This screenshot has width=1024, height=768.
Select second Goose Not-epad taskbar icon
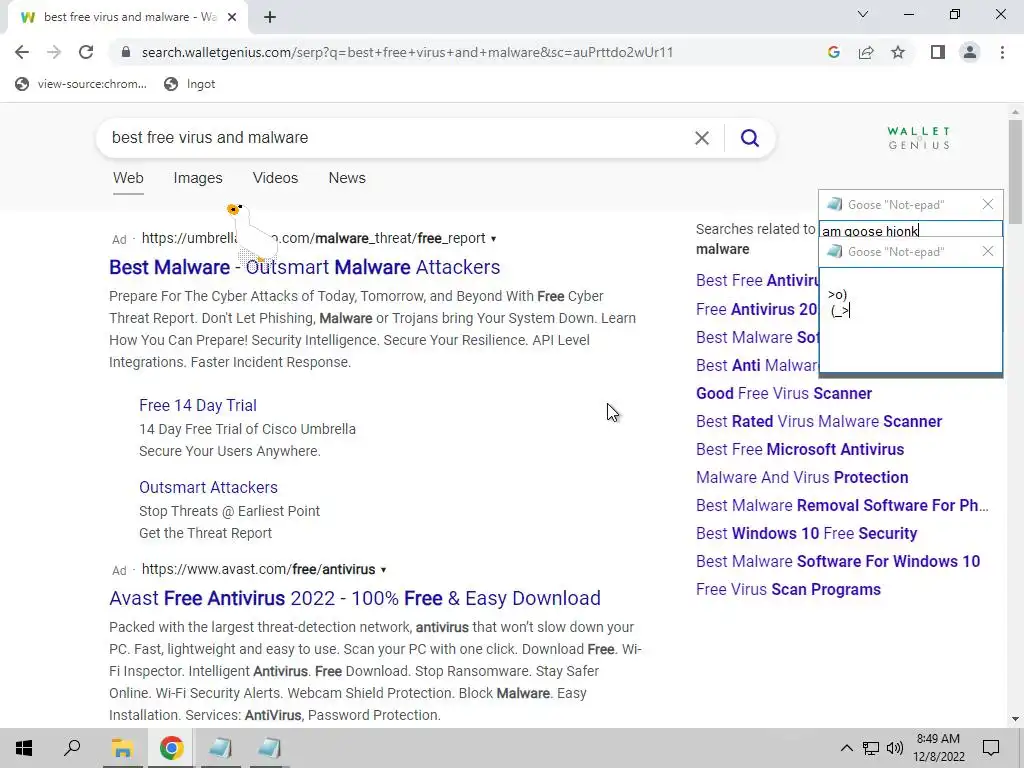point(268,748)
